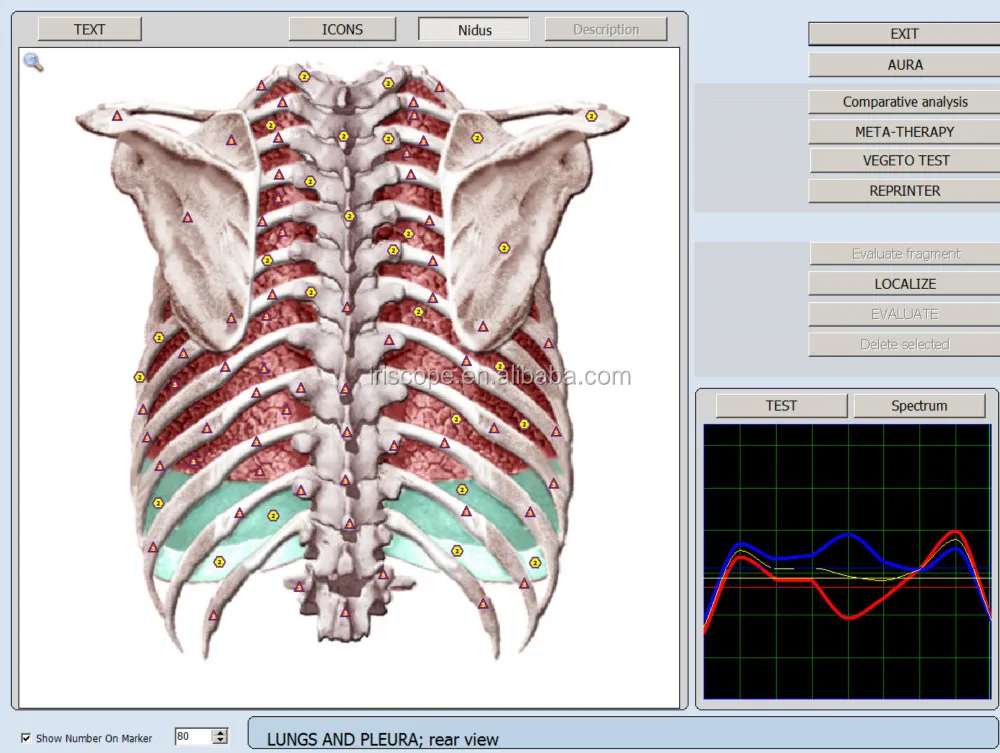The height and width of the screenshot is (753, 1000).
Task: Start META-THERAPY
Action: tap(904, 131)
